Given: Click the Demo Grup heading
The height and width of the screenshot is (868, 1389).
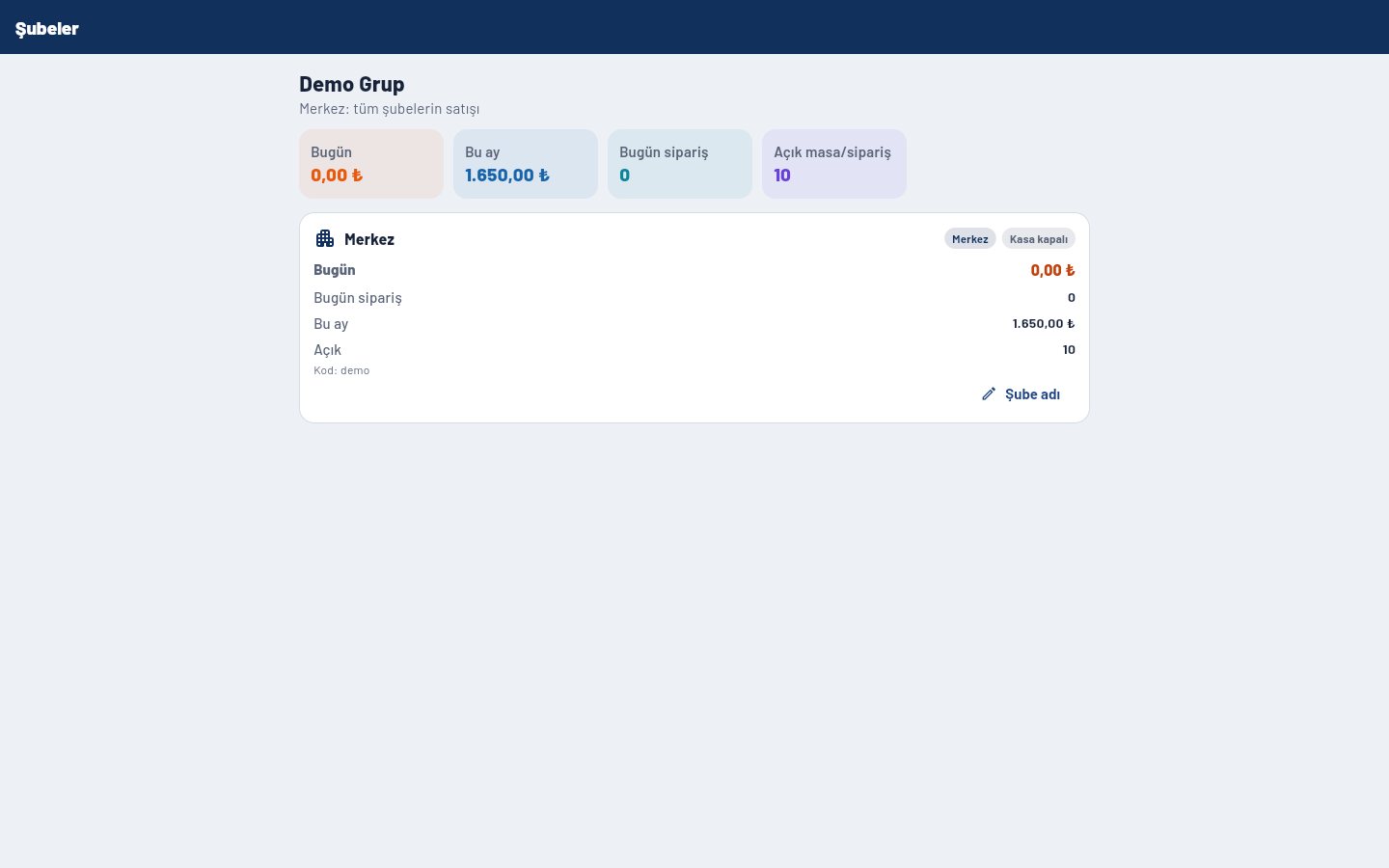Looking at the screenshot, I should [352, 84].
